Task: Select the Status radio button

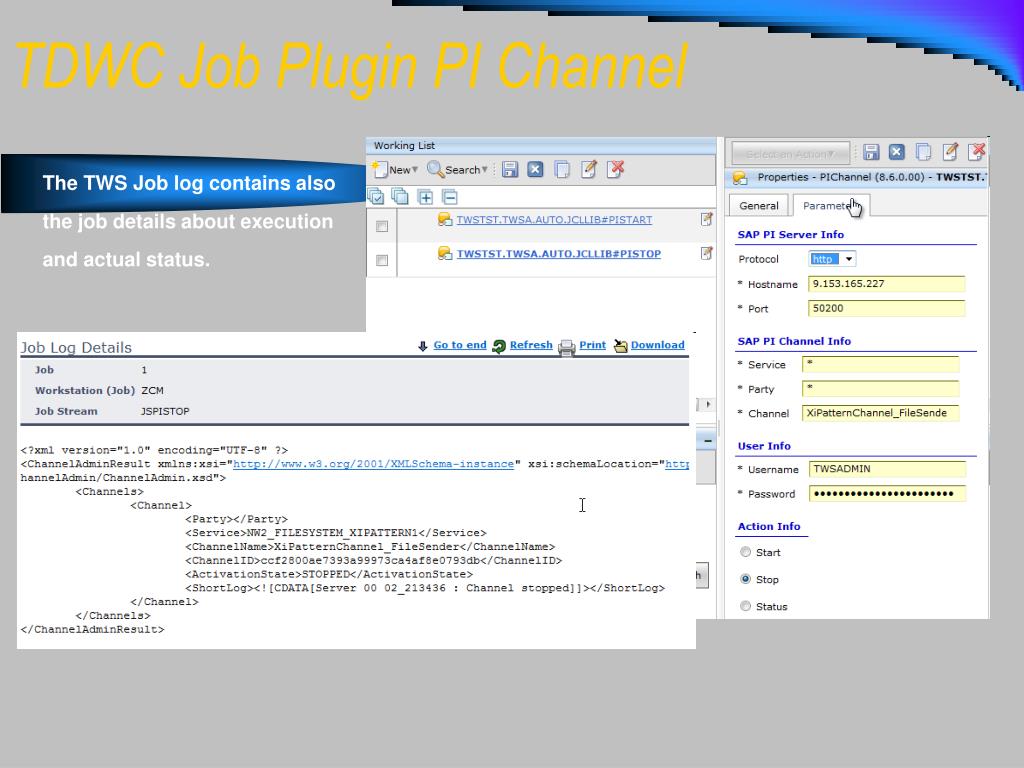Action: tap(746, 606)
